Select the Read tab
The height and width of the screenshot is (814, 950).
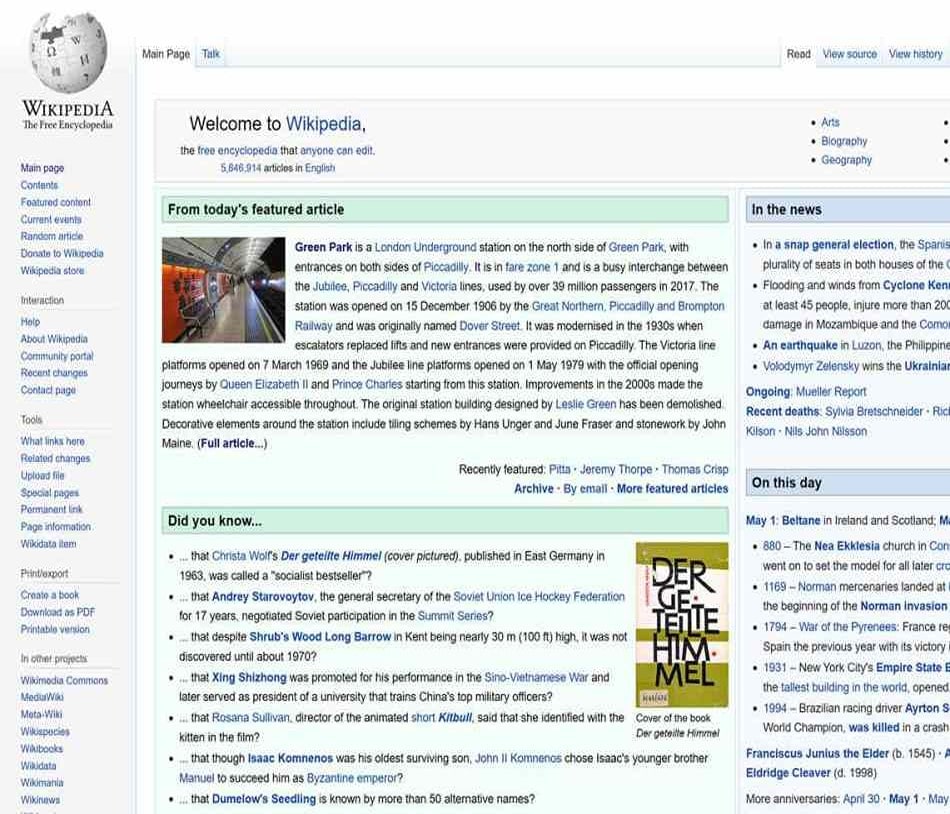pyautogui.click(x=798, y=54)
